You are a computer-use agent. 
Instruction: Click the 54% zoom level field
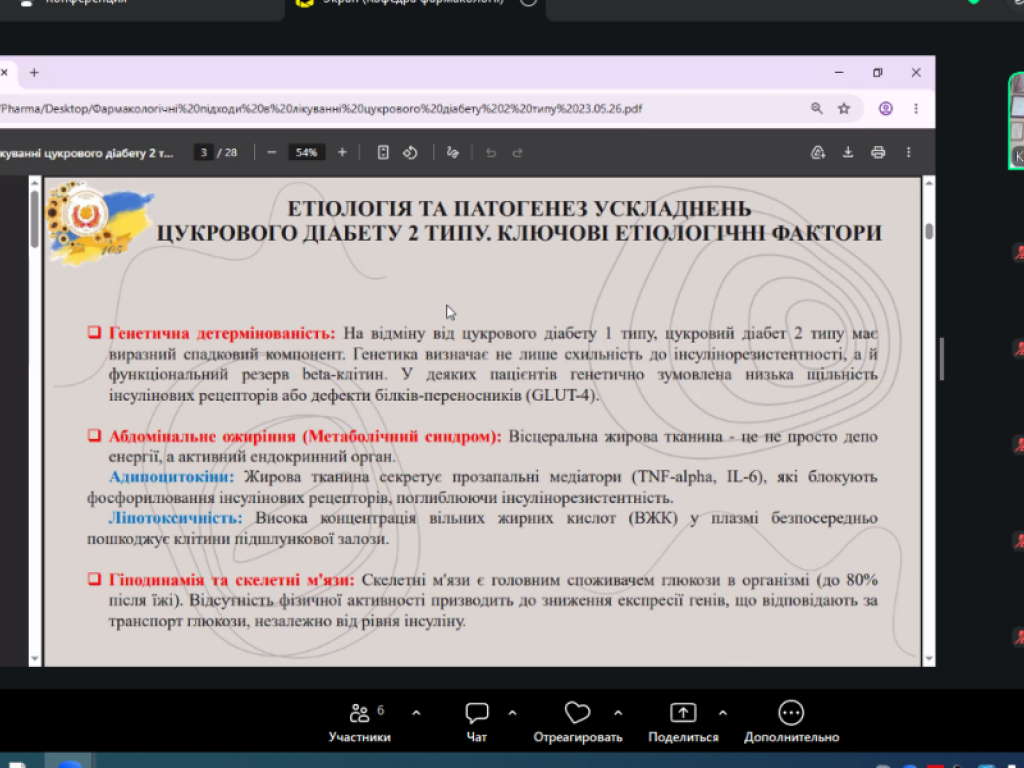coord(306,152)
